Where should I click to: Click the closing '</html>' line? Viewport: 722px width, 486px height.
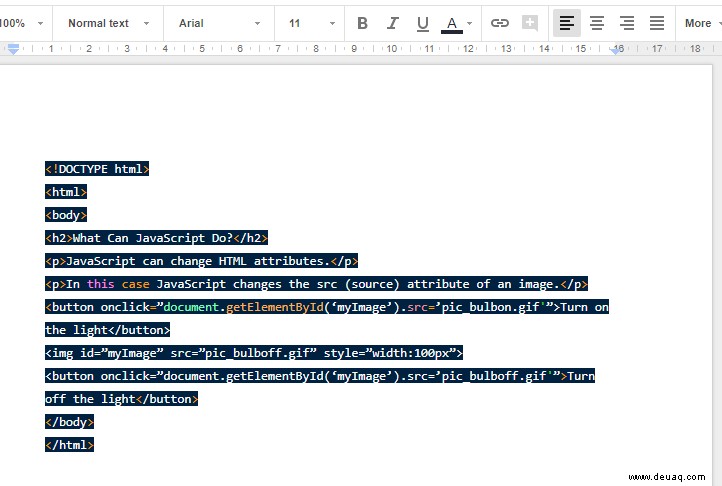[70, 445]
